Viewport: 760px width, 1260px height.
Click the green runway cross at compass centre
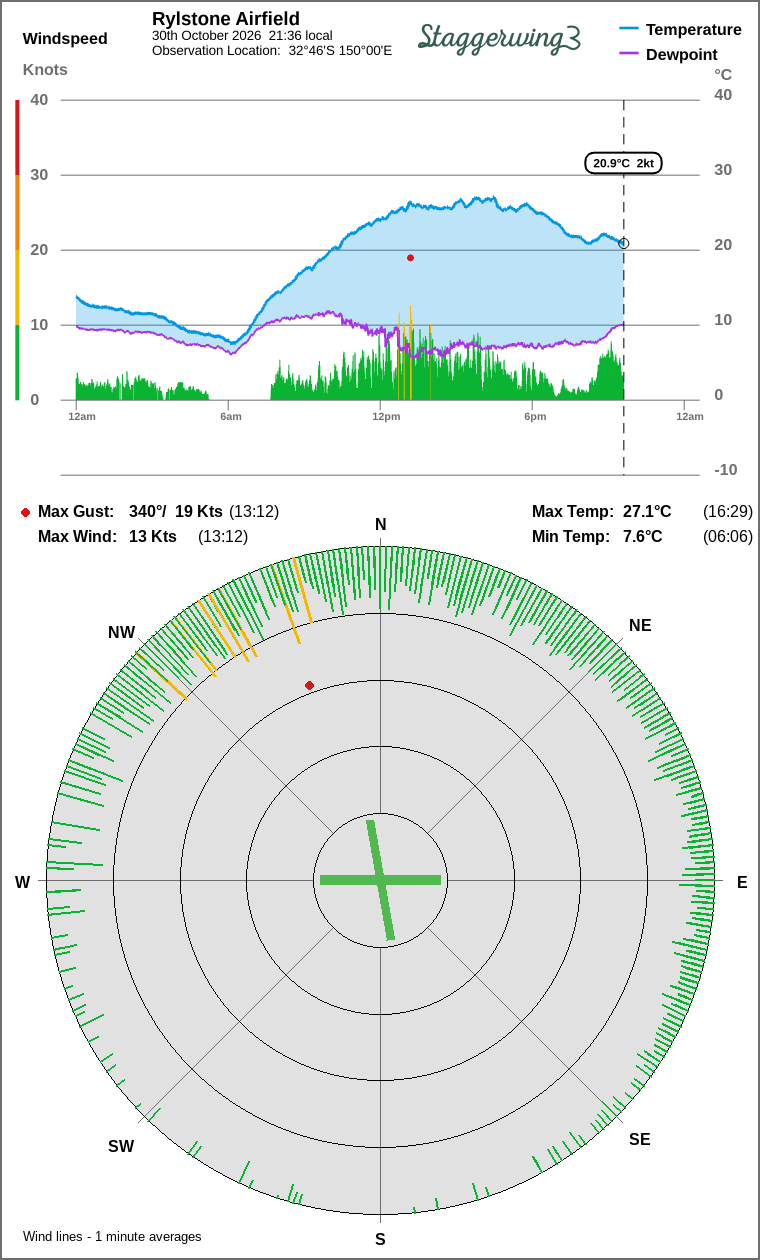(x=380, y=880)
